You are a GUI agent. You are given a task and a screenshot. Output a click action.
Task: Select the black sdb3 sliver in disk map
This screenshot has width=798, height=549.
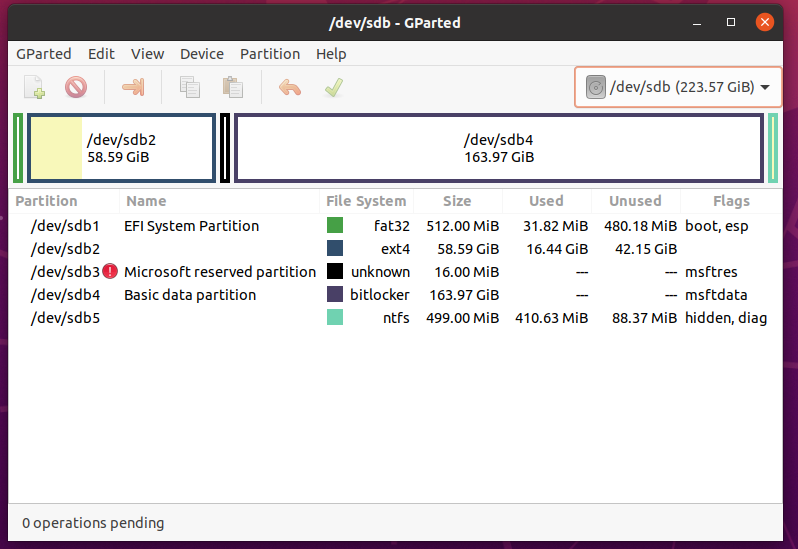[225, 148]
